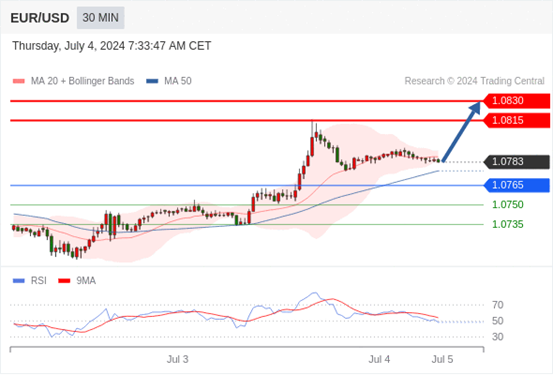Viewport: 553px width, 375px height.
Task: Click the red 9MA legend swatch
Action: pos(64,281)
